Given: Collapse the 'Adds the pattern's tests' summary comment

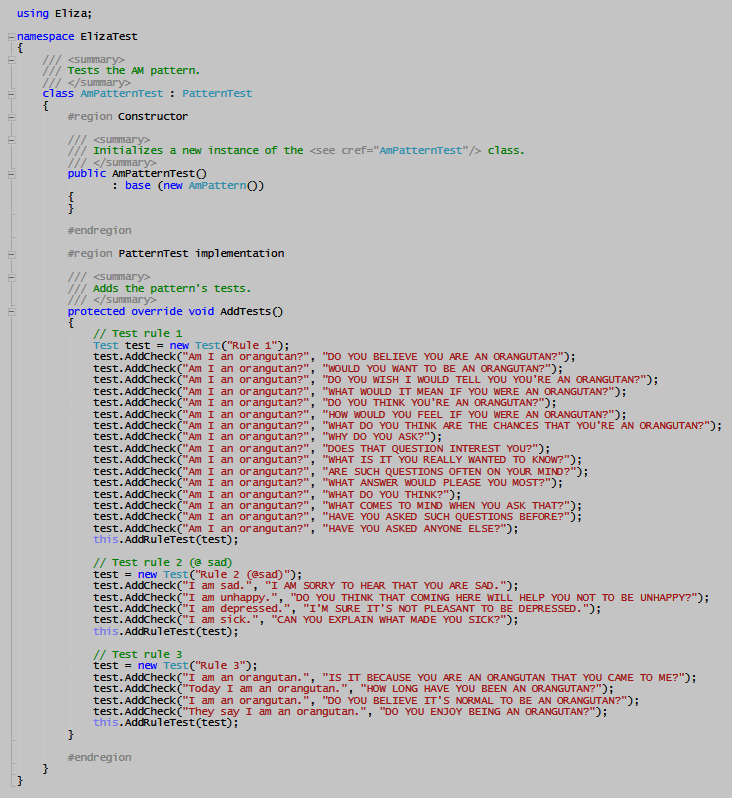Looking at the screenshot, I should coord(11,277).
